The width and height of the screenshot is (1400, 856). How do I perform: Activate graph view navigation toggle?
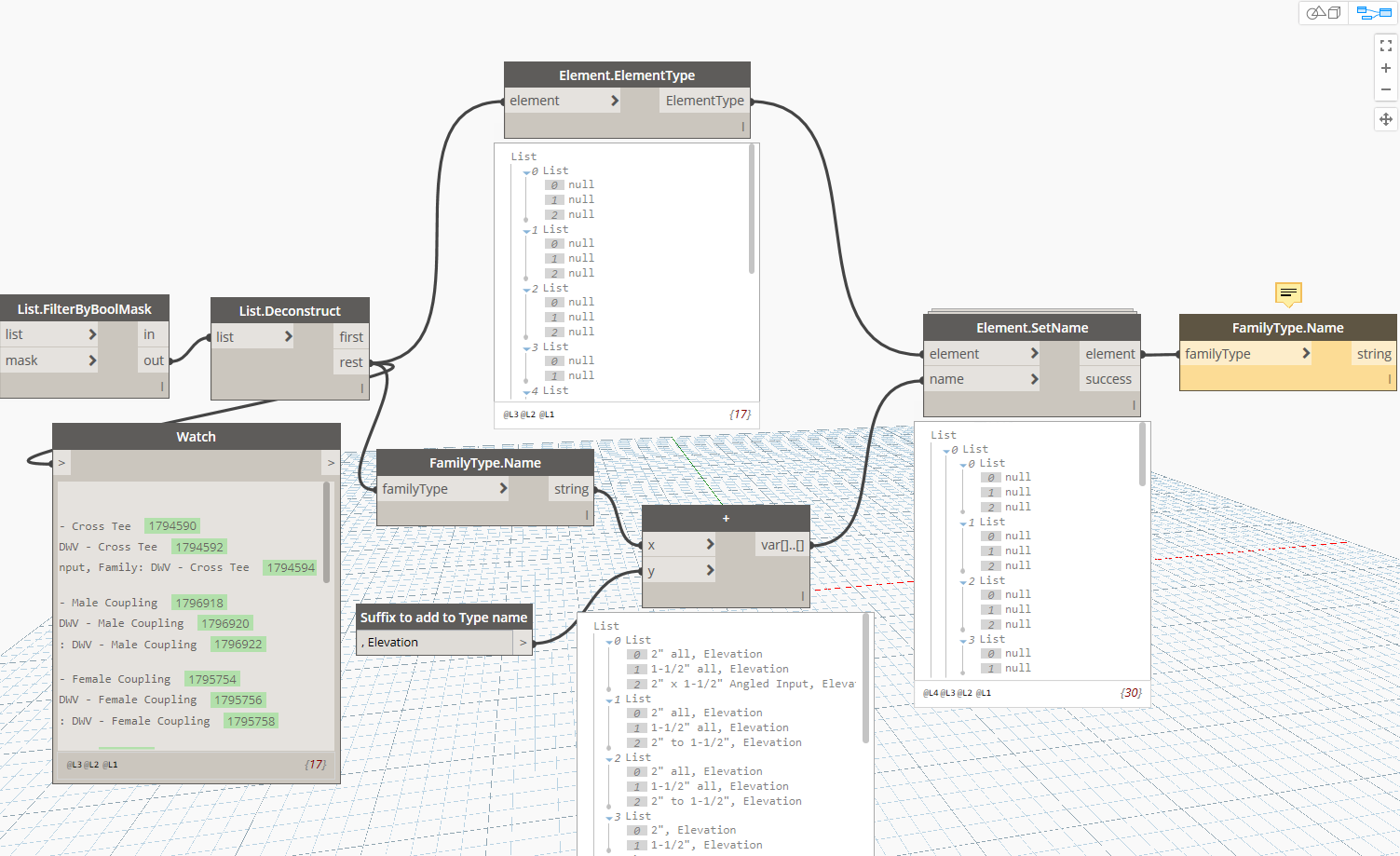[1374, 13]
